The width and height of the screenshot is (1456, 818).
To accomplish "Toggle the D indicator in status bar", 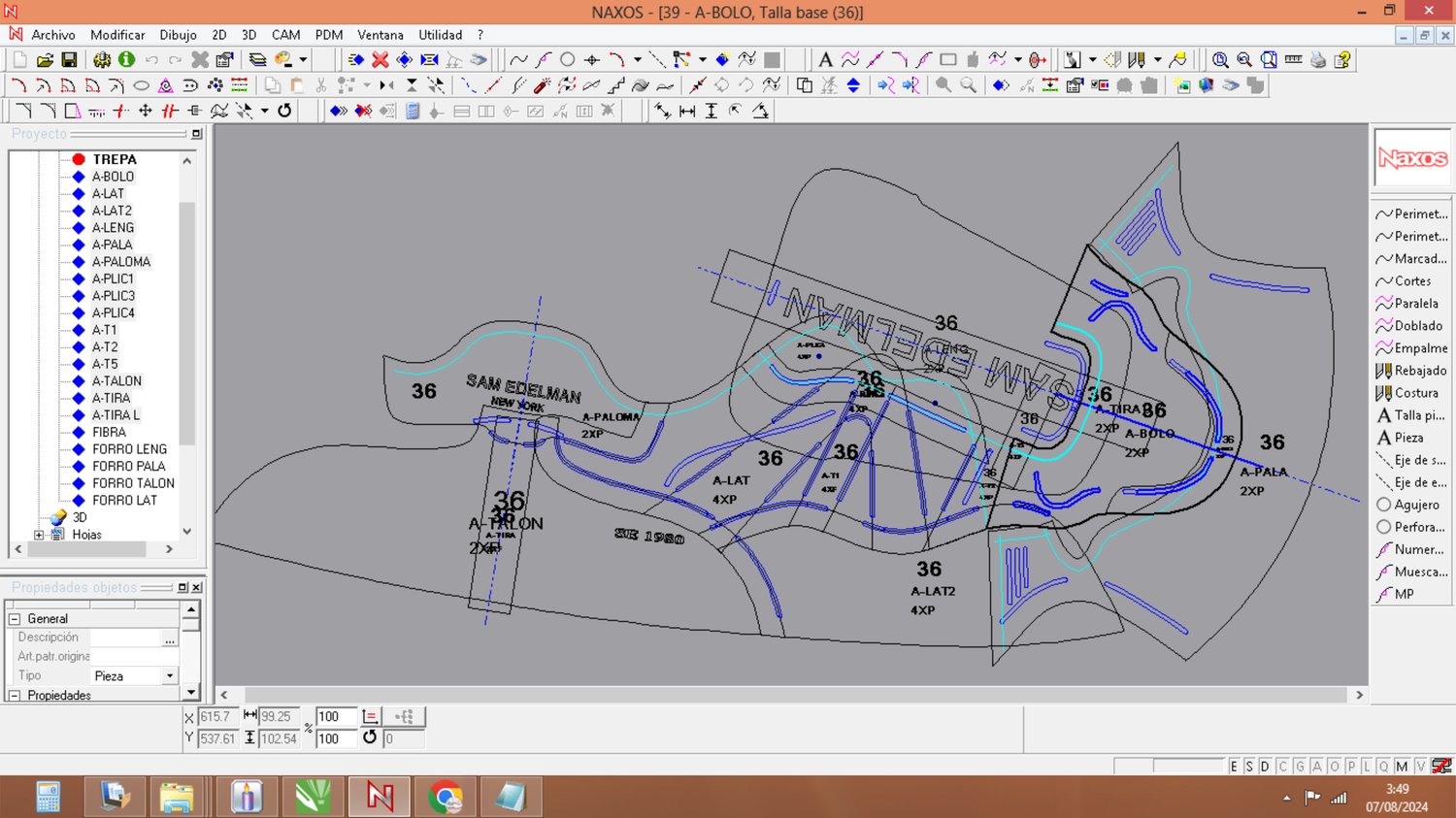I will [1265, 767].
